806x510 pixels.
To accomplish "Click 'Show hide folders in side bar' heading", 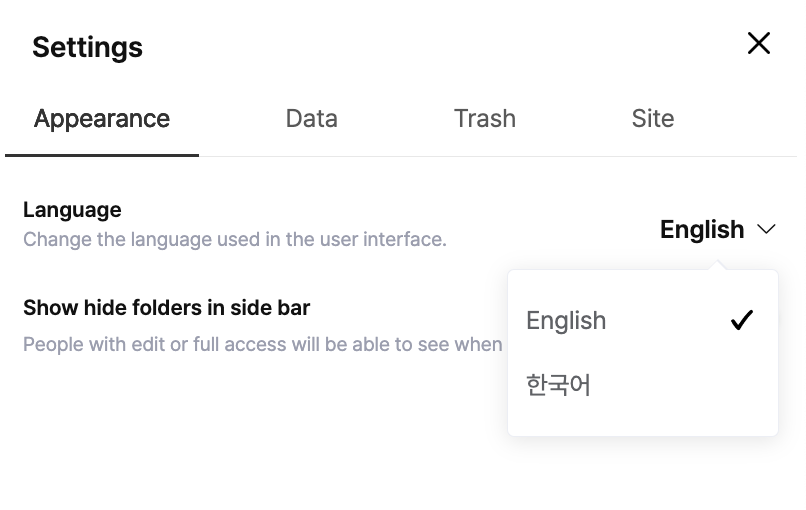I will pos(166,308).
